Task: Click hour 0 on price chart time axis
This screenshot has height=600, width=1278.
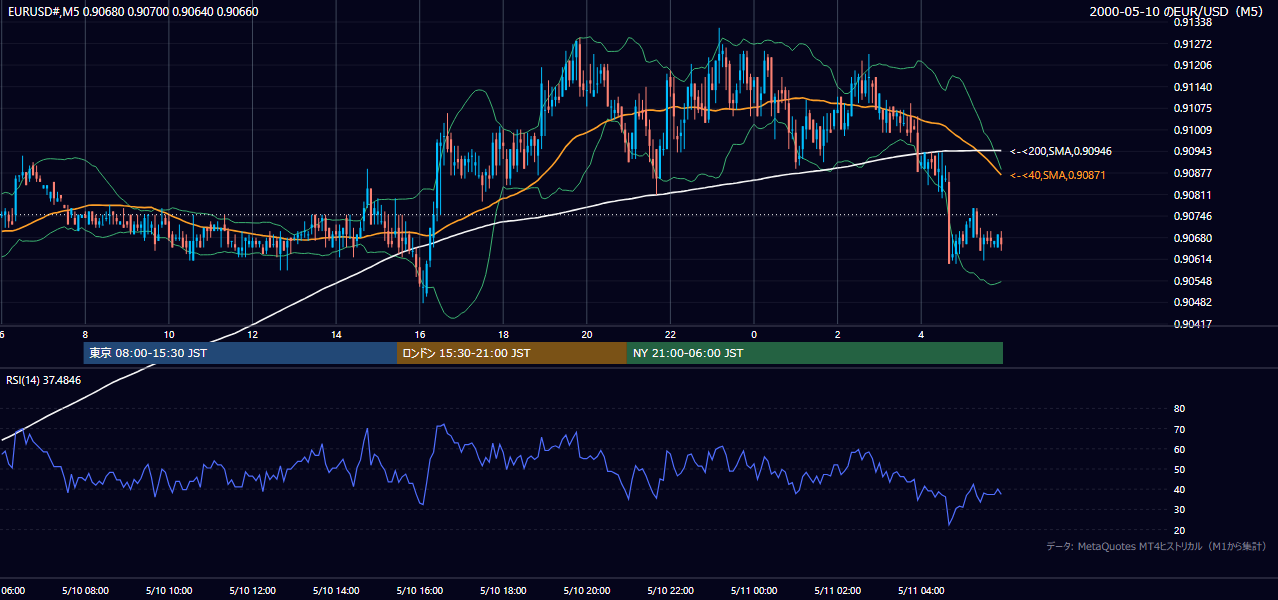Action: (754, 334)
